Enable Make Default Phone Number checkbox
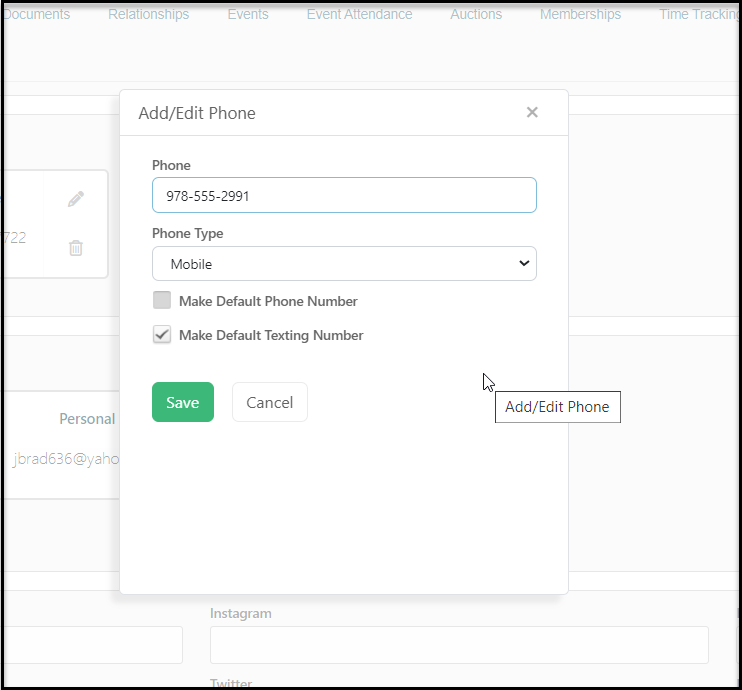The width and height of the screenshot is (742, 690). tap(162, 301)
